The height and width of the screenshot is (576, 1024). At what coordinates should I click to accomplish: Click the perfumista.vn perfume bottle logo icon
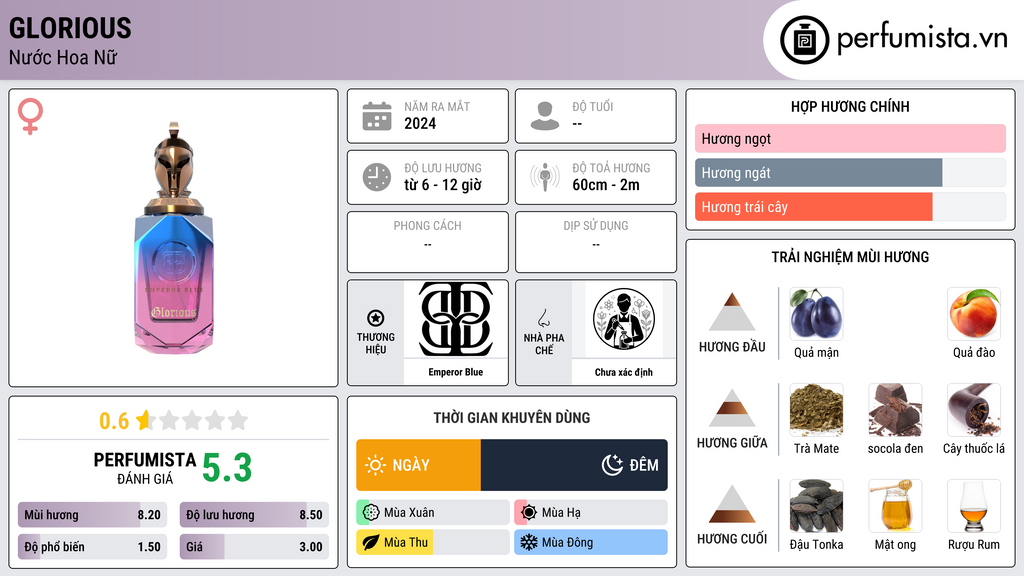coord(804,40)
